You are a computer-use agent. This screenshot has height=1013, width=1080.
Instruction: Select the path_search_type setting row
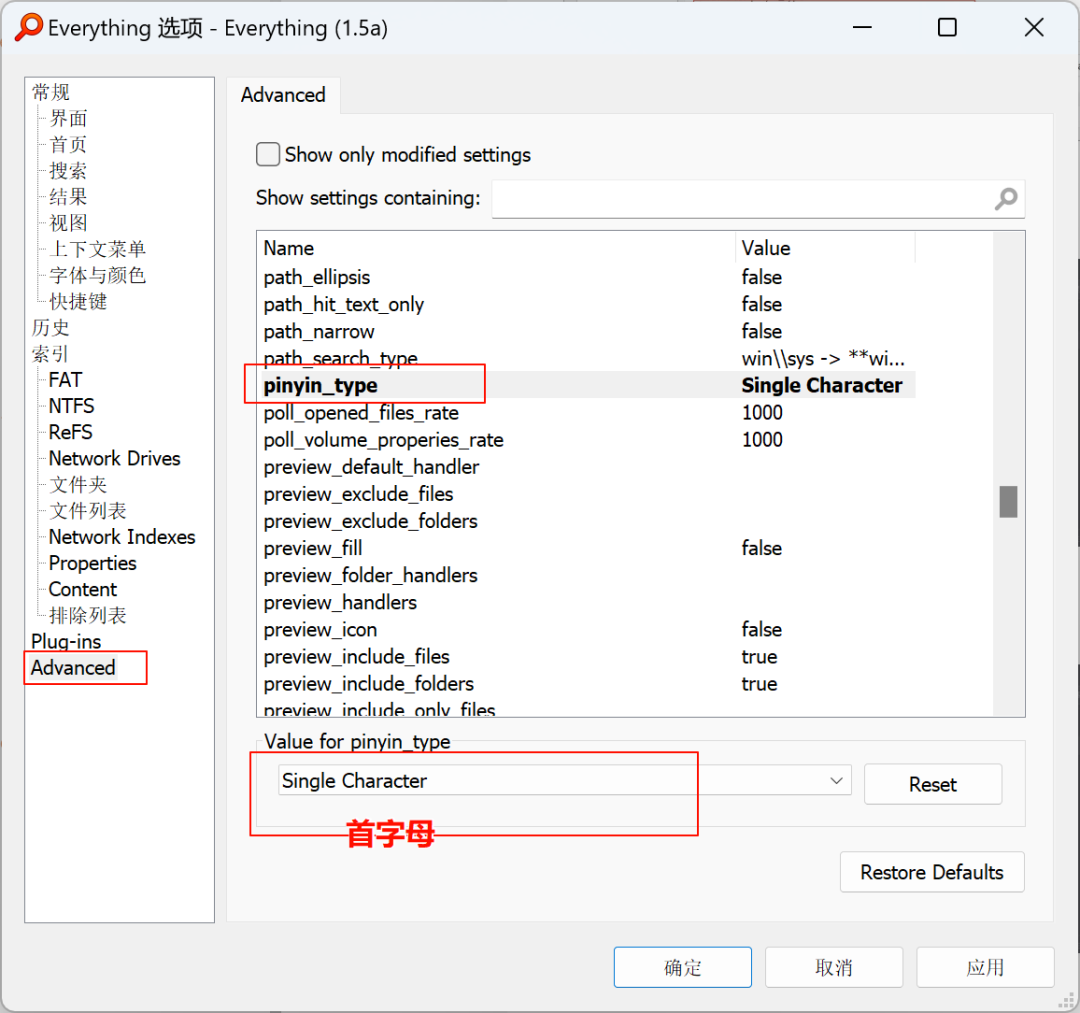(x=588, y=358)
